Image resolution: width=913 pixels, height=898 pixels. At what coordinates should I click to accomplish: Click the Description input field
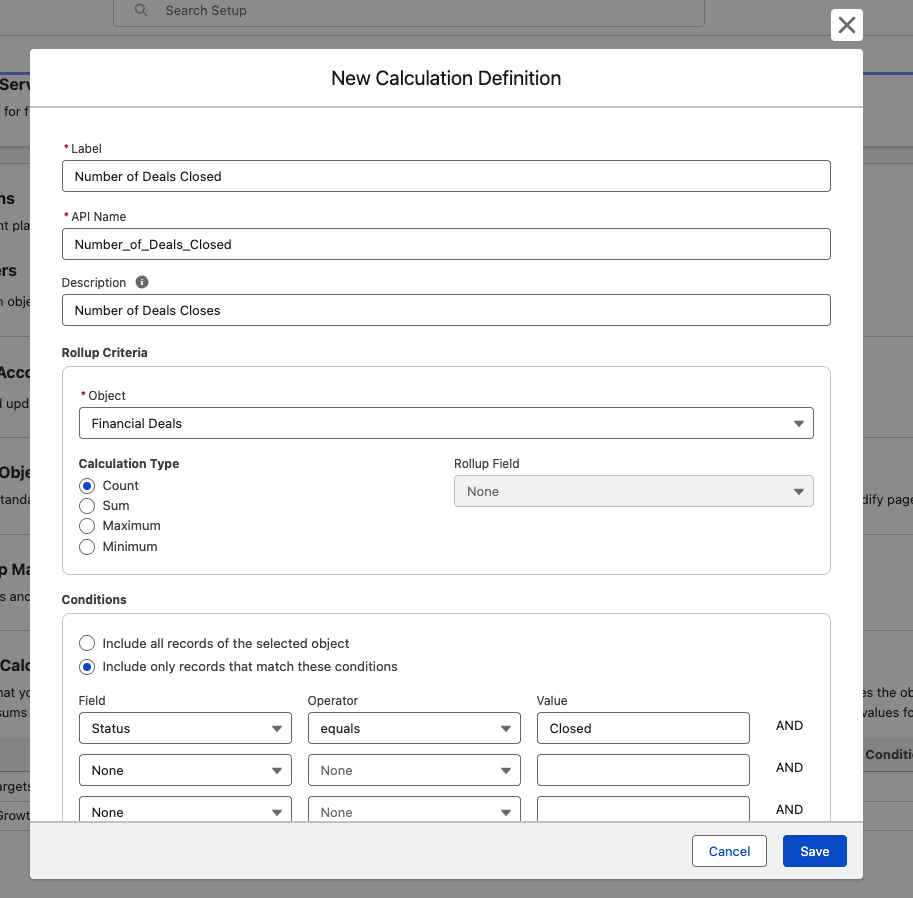click(446, 310)
